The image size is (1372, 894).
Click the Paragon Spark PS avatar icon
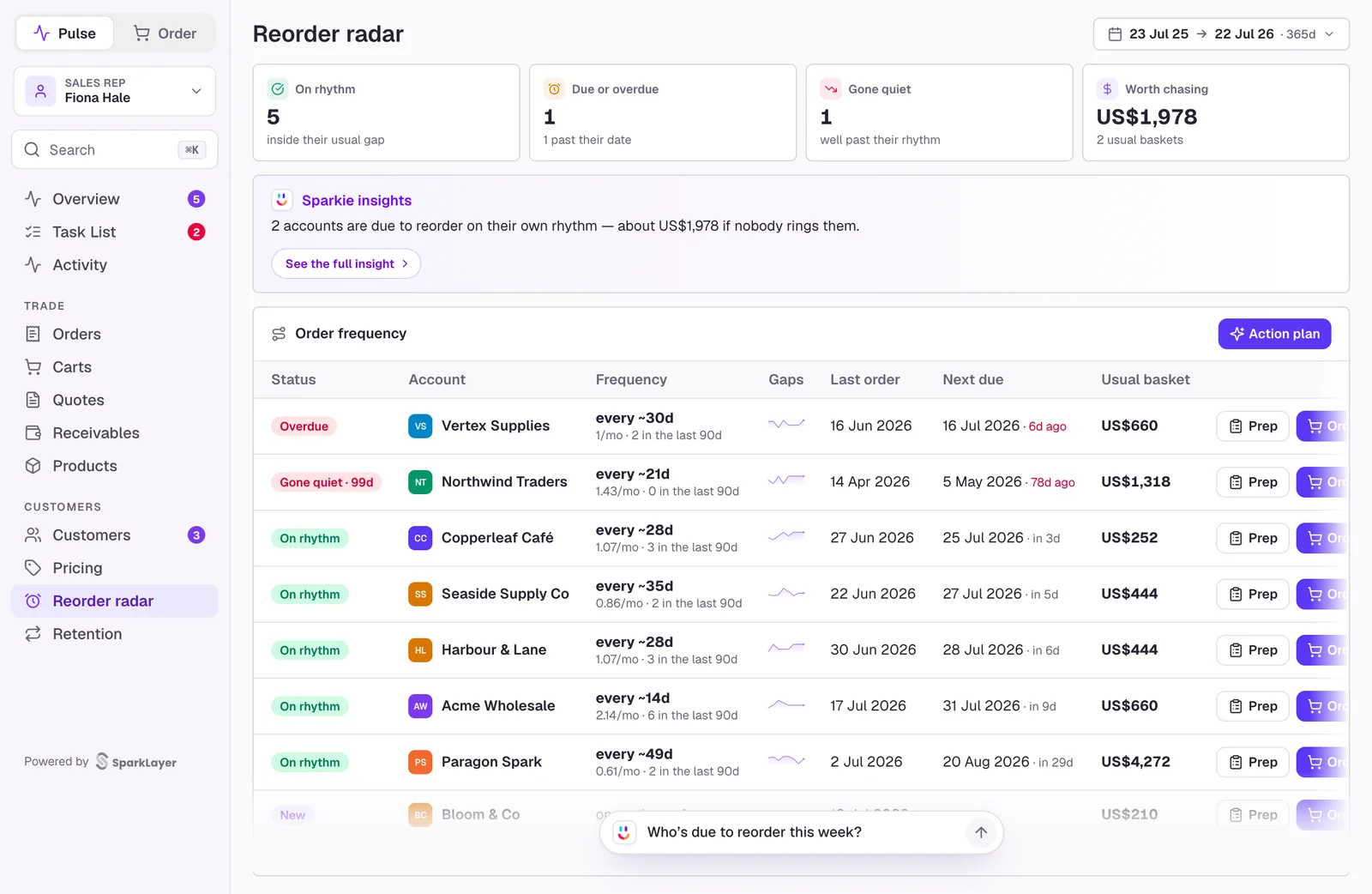[x=420, y=762]
